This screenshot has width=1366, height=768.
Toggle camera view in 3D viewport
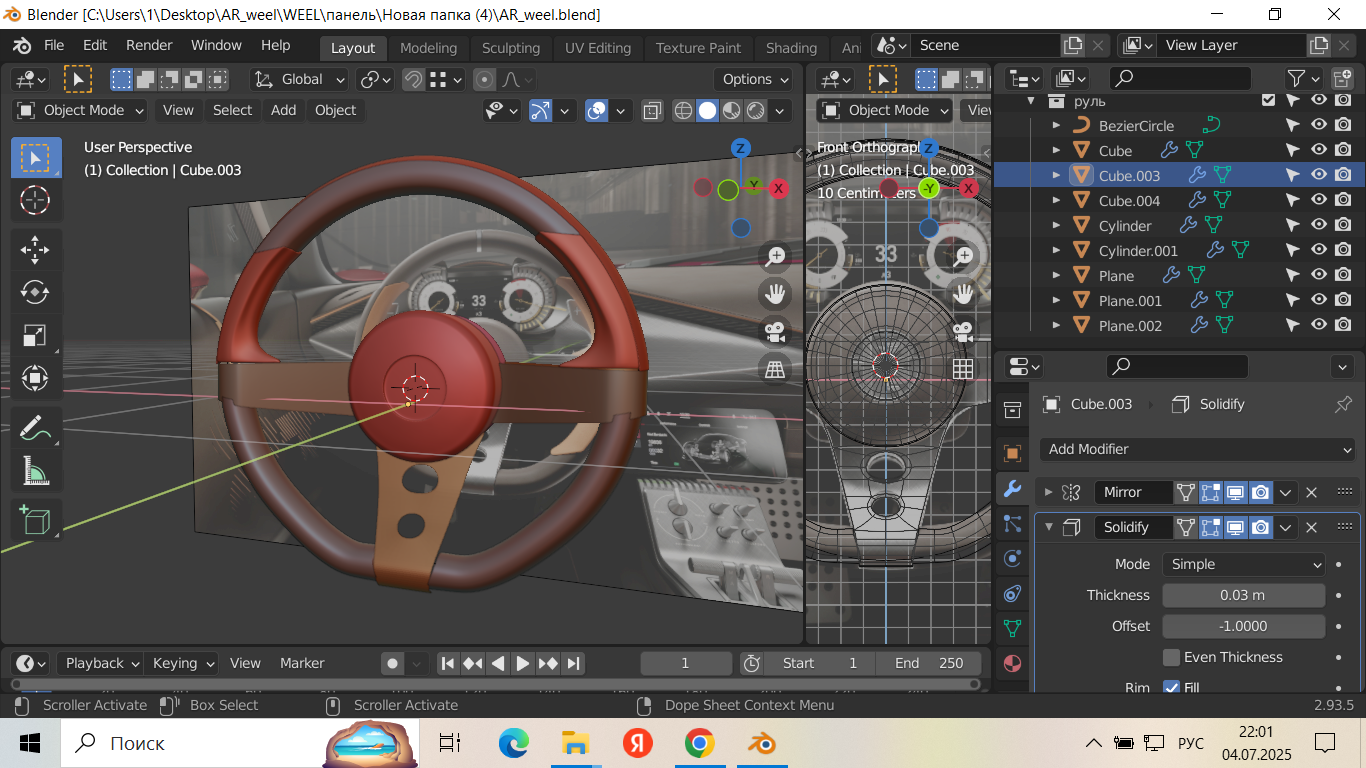(774, 331)
